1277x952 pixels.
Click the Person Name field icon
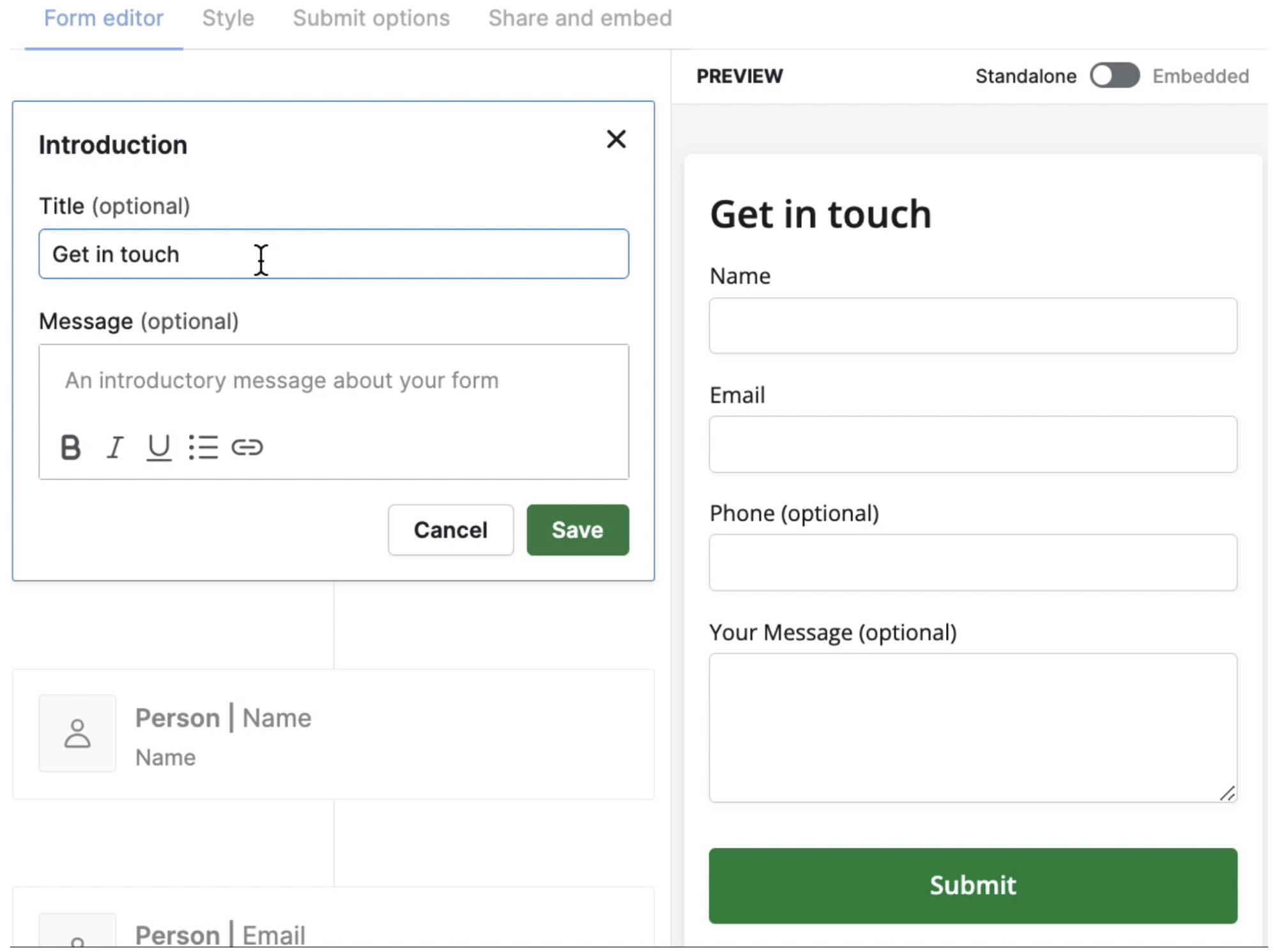[77, 733]
